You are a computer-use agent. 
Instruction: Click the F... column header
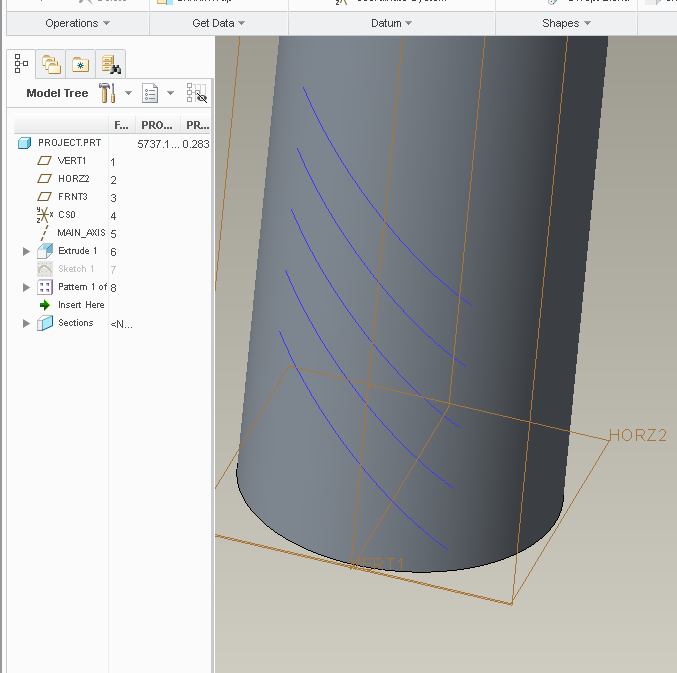coord(121,125)
